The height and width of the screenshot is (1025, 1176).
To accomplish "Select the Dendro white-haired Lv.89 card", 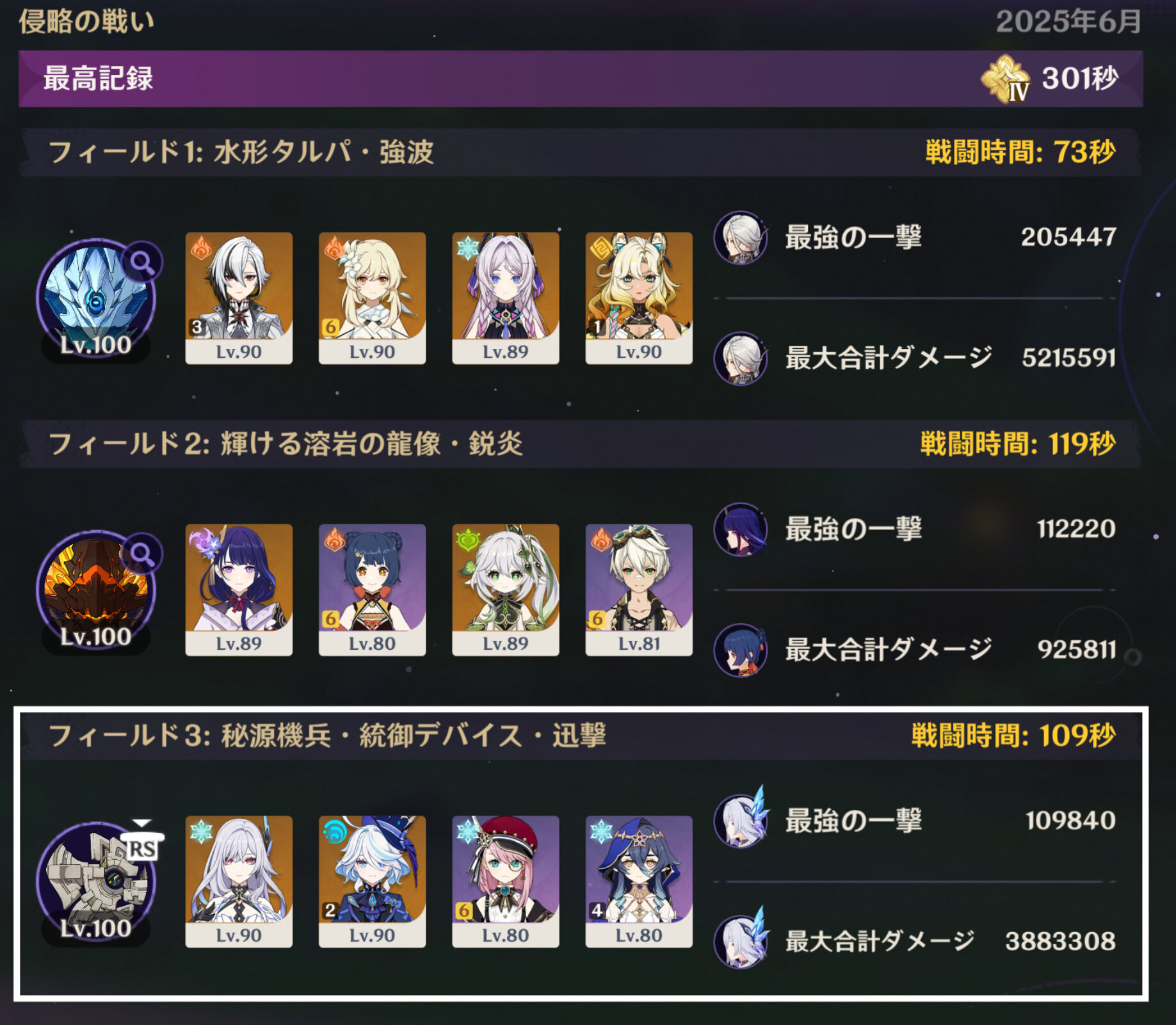I will pos(506,590).
